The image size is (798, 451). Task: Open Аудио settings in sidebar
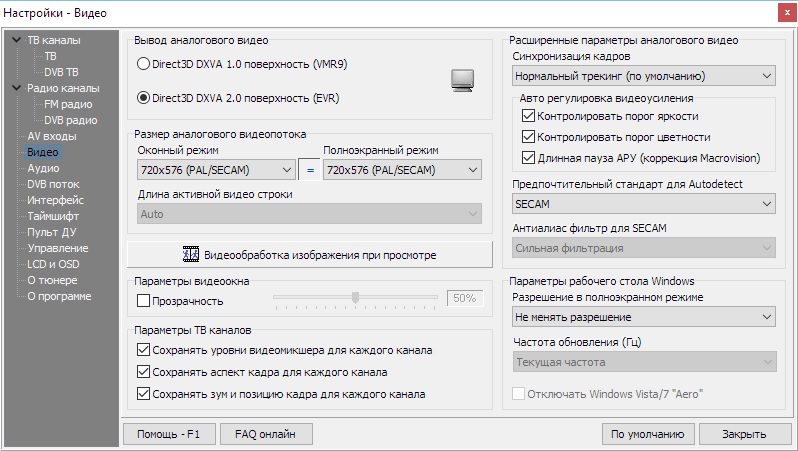(43, 168)
